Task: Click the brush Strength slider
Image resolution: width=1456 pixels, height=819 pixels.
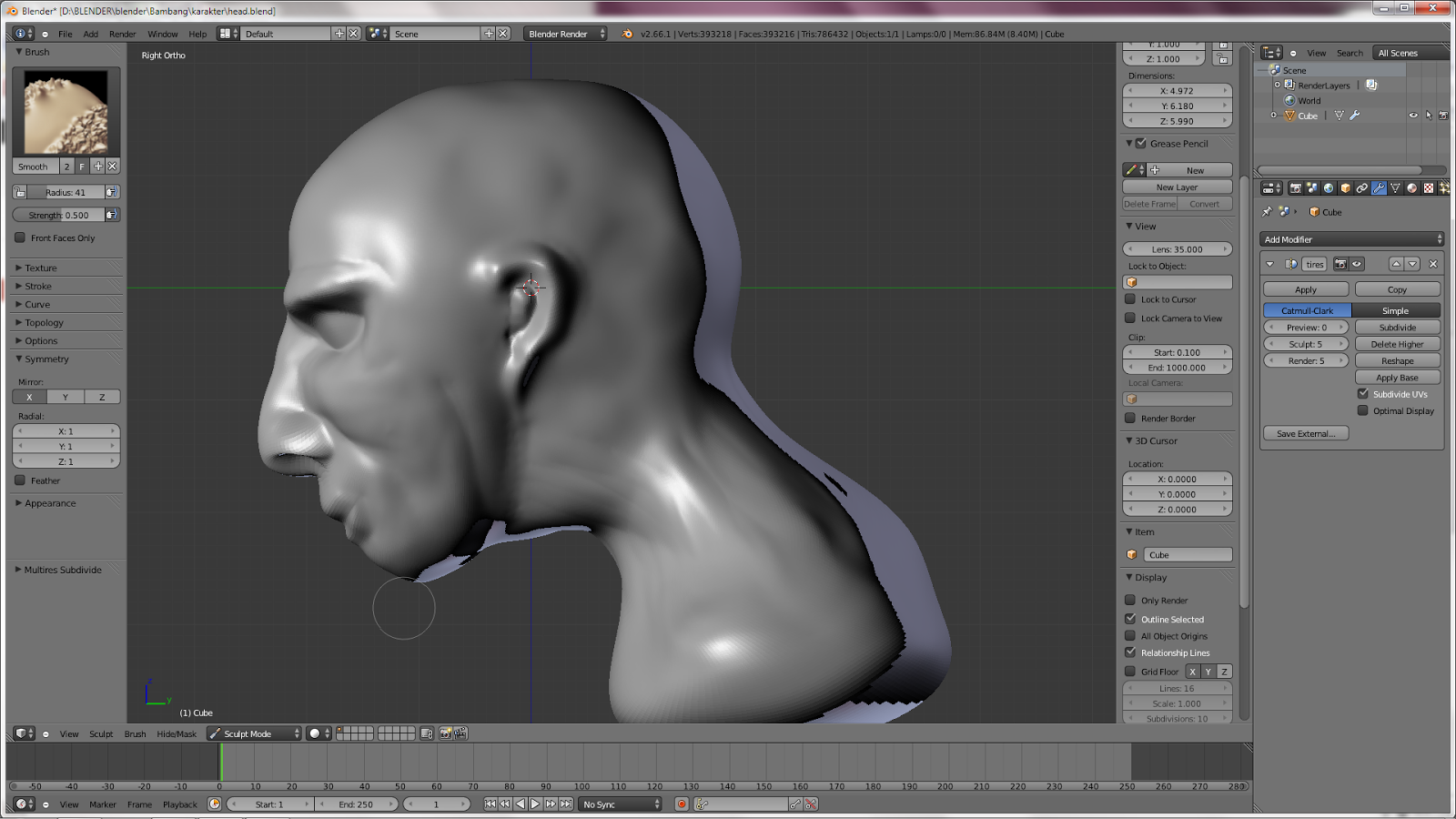Action: pos(58,215)
